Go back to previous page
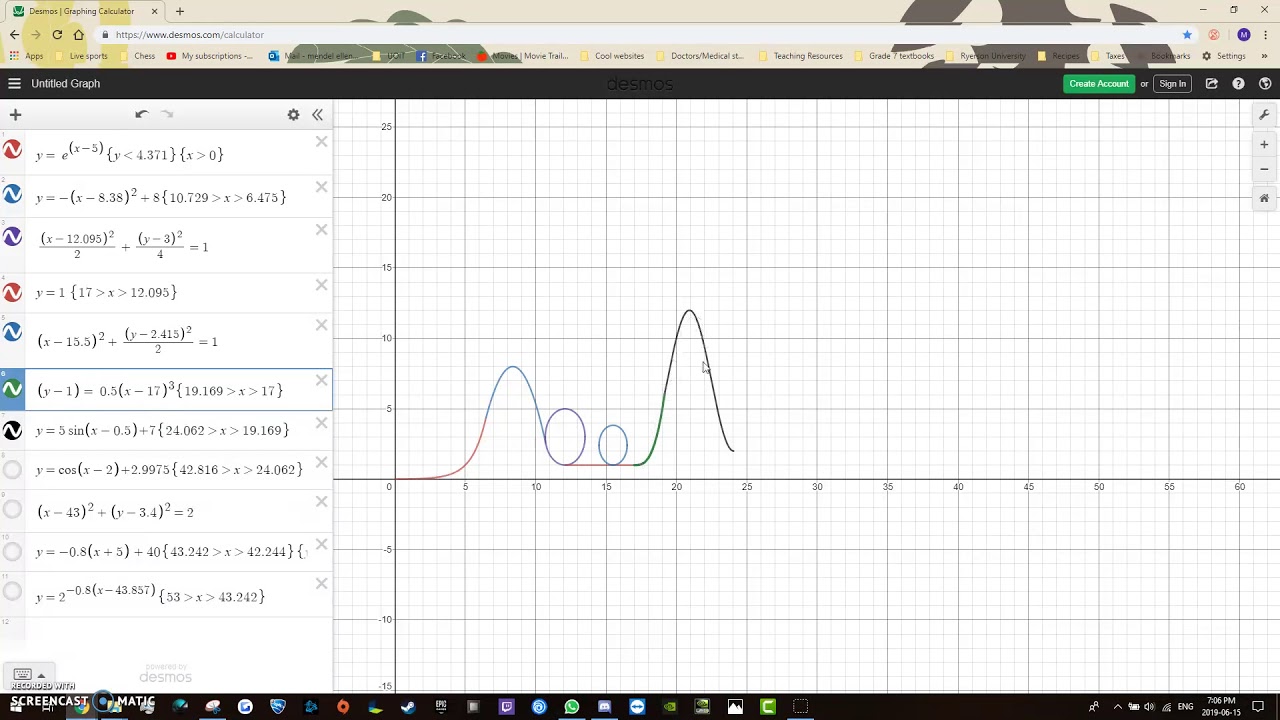 click(x=14, y=35)
